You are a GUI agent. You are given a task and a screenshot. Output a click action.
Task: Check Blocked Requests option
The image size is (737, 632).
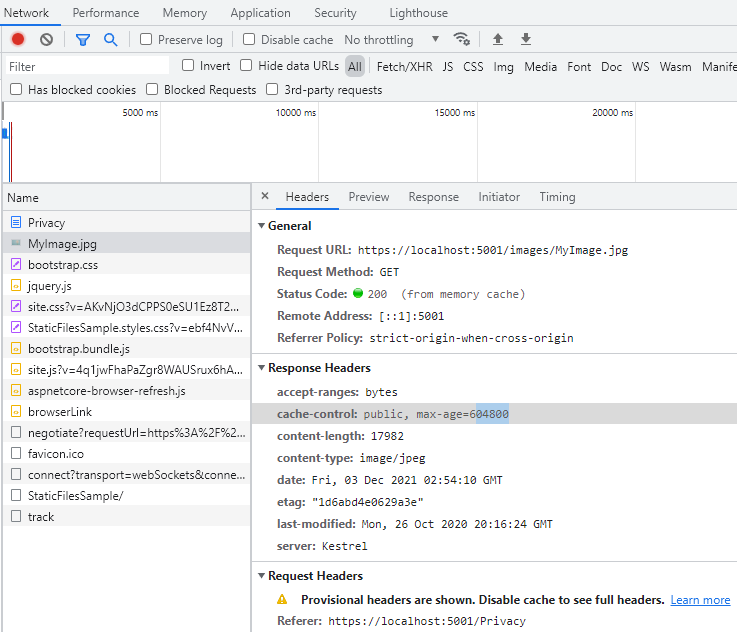152,89
